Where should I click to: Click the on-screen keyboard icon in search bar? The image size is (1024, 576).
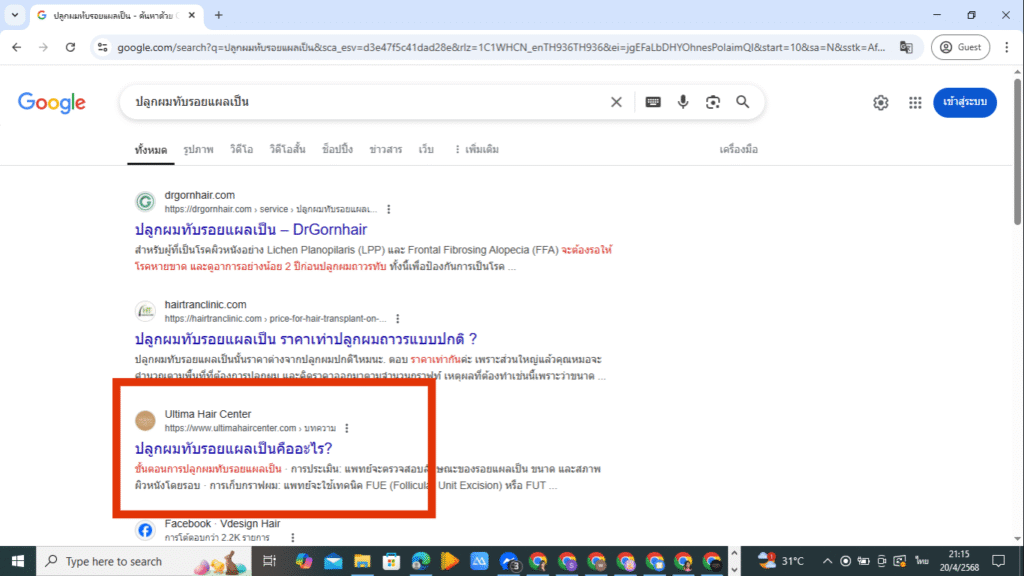point(650,102)
